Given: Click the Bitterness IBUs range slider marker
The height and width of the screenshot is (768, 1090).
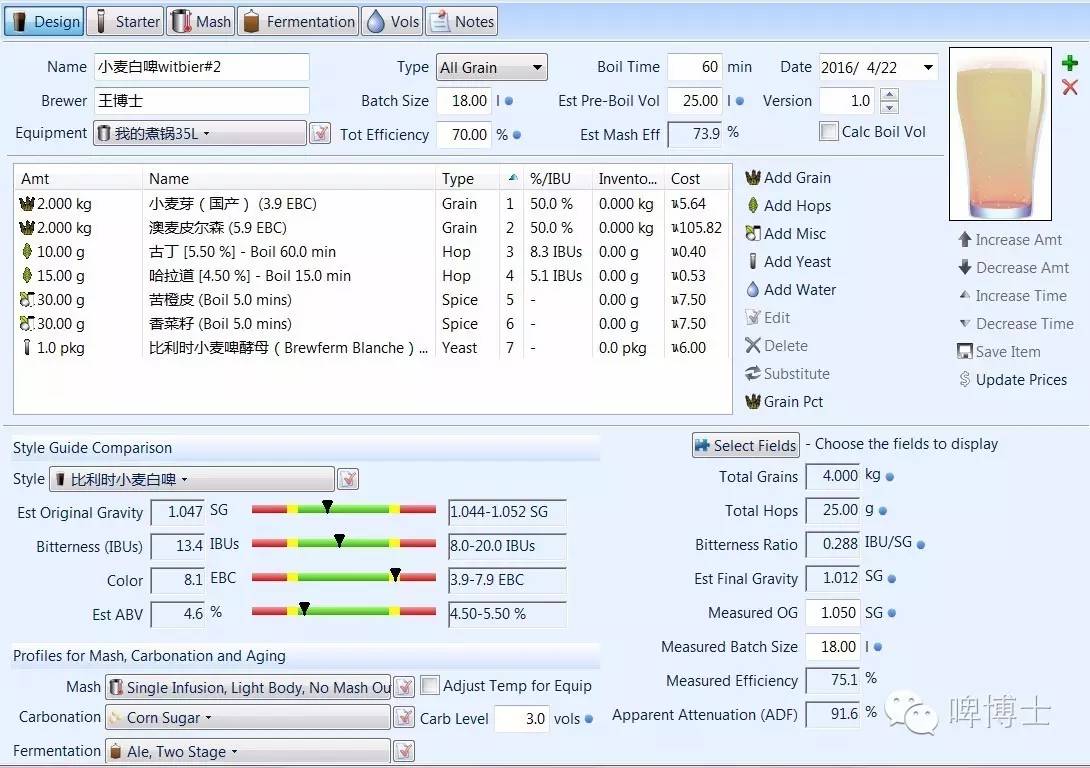Looking at the screenshot, I should [340, 541].
